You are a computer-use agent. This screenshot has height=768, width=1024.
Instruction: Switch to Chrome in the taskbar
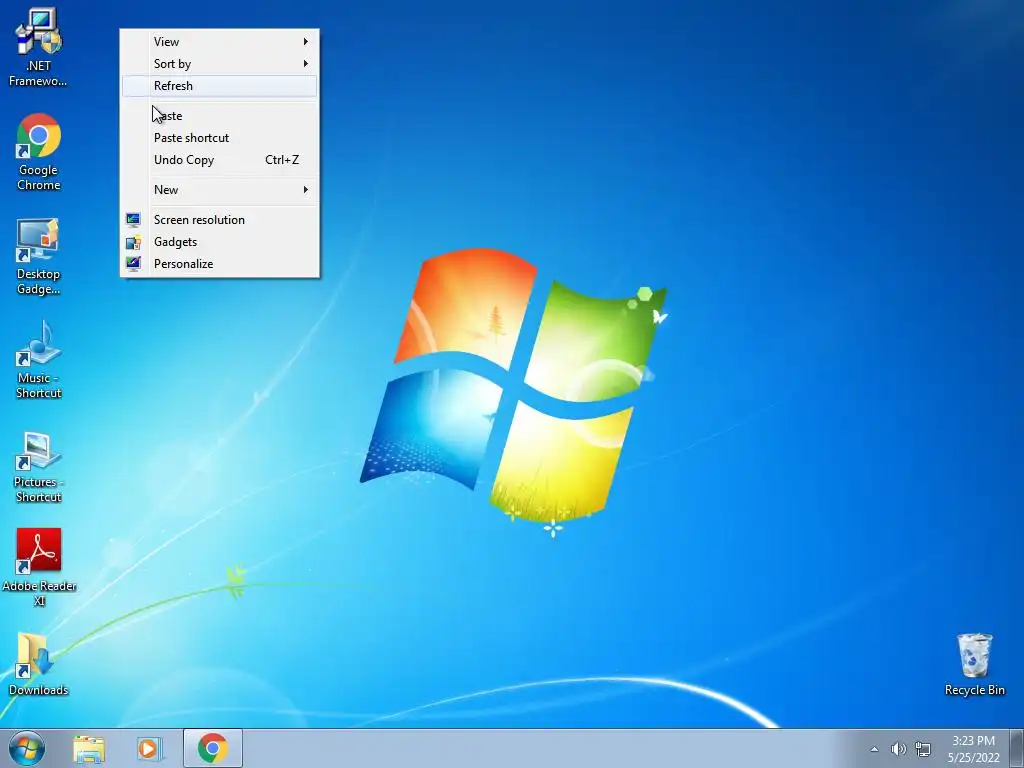[213, 748]
